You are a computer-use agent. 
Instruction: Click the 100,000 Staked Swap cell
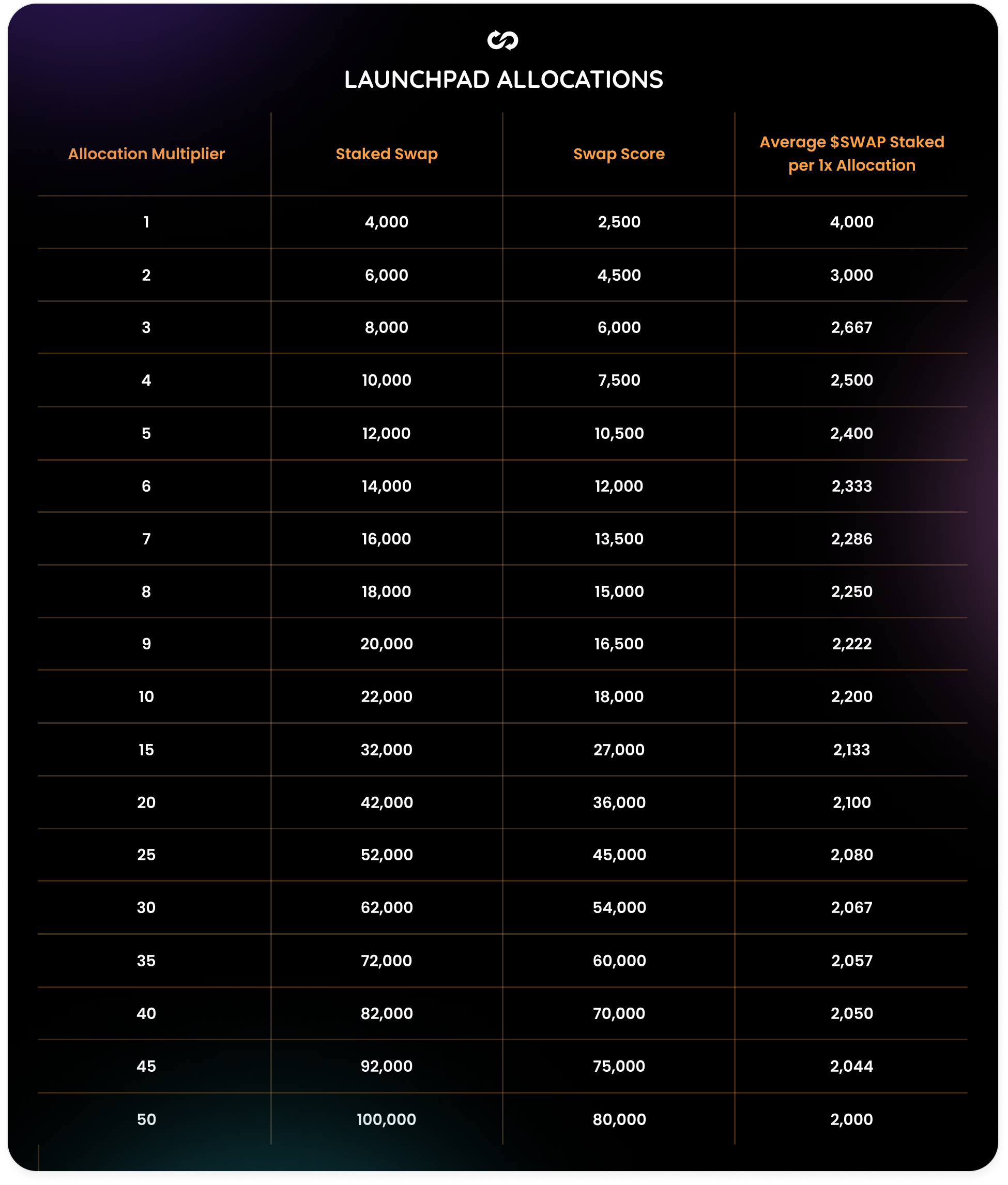[x=387, y=1119]
